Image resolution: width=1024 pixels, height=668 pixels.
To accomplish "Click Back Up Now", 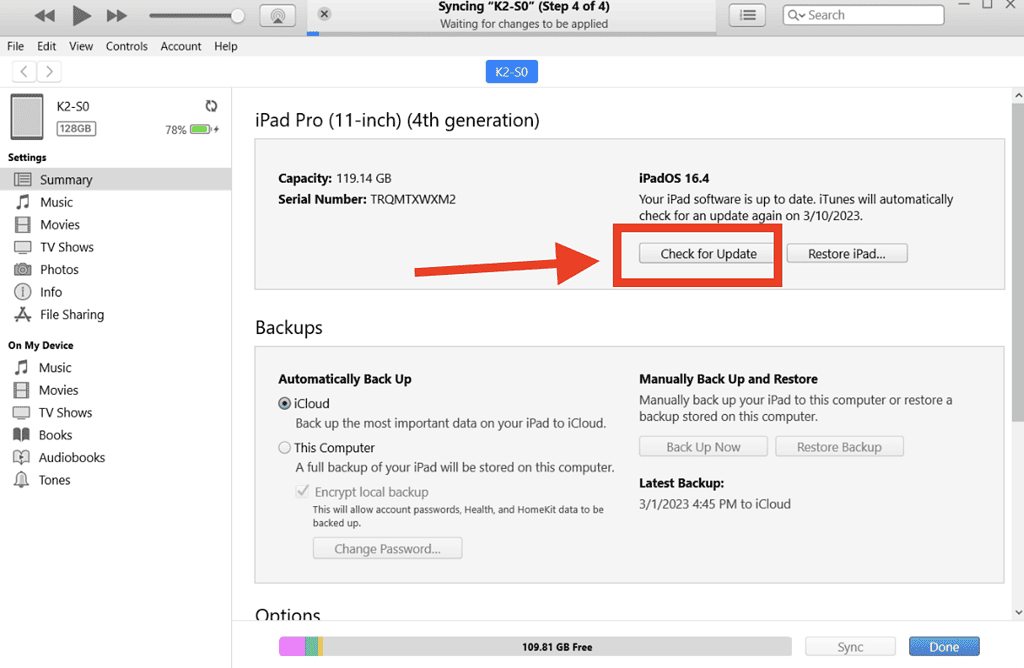I will [x=702, y=446].
